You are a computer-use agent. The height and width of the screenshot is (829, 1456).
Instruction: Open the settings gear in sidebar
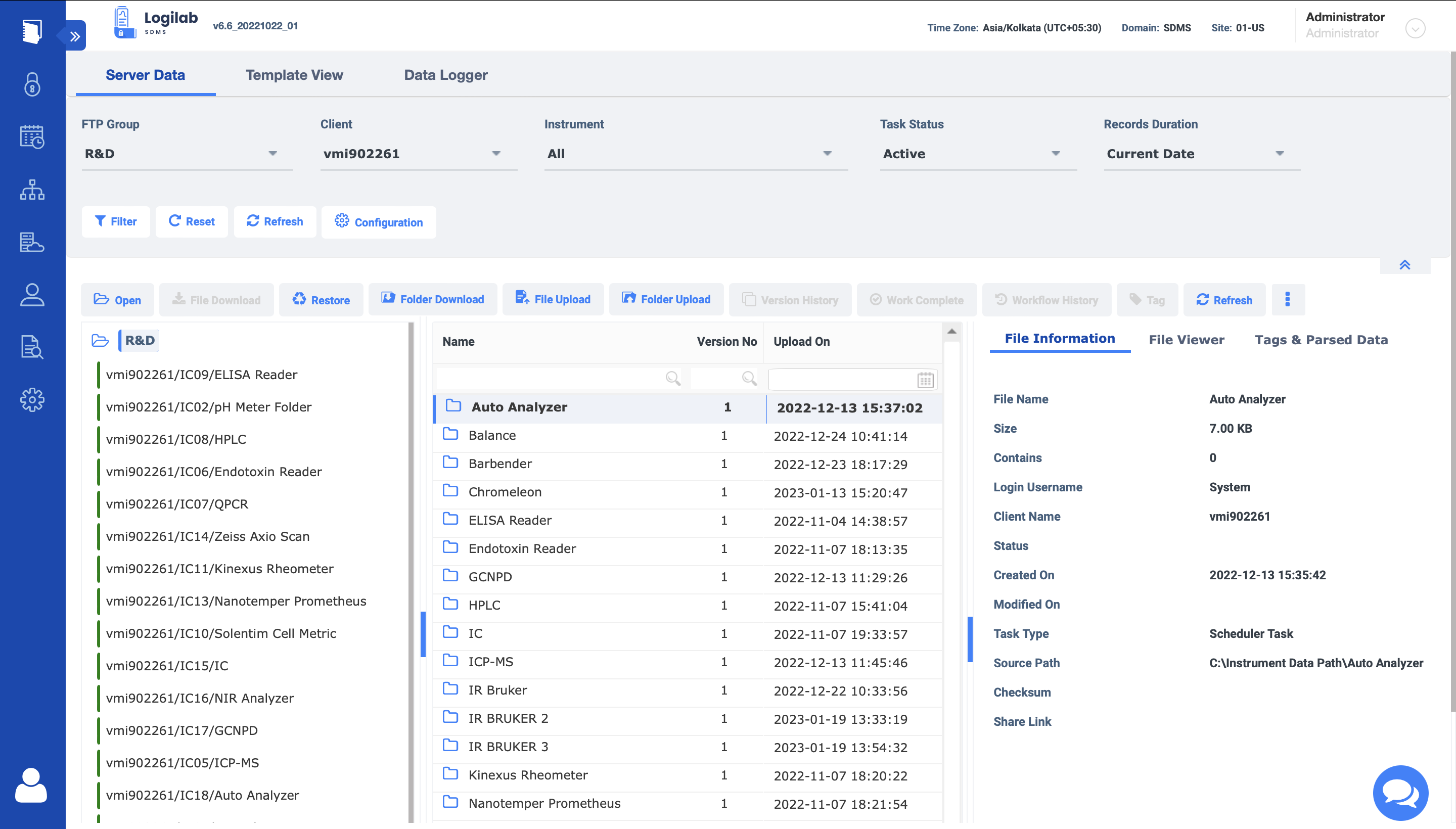pos(32,400)
